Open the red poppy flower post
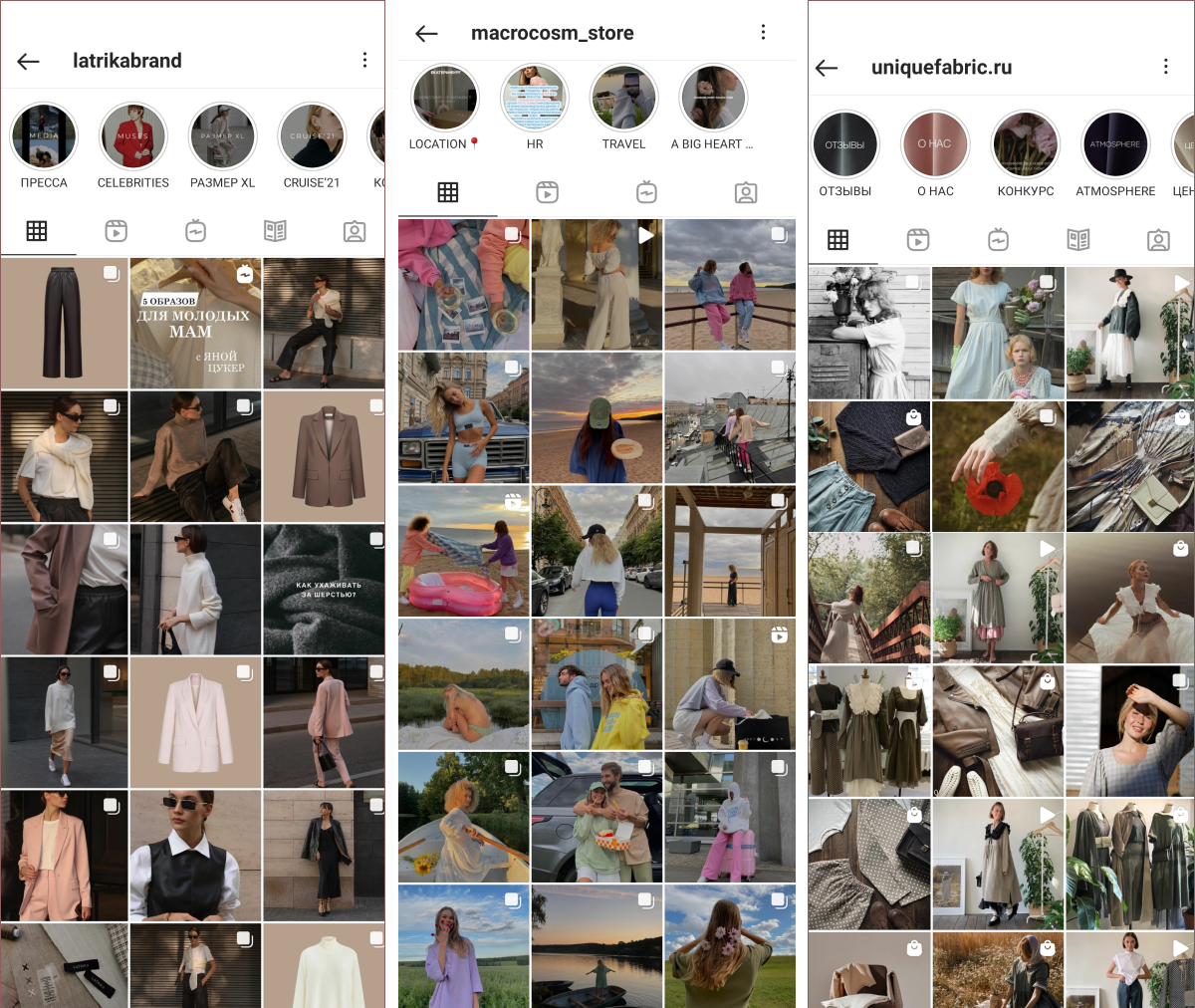This screenshot has height=1008, width=1195. 997,466
